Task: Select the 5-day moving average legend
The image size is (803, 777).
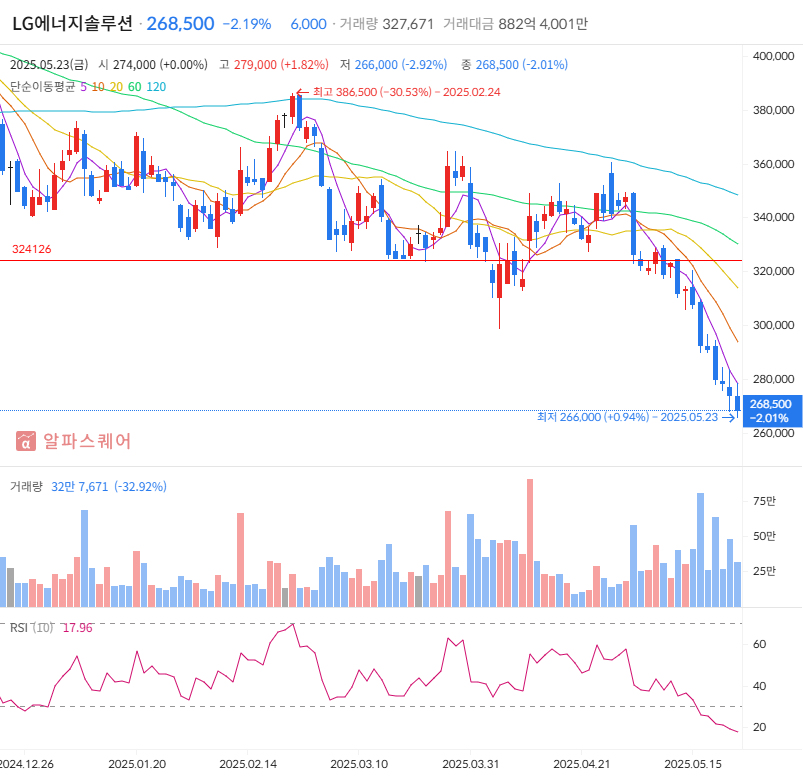Action: (x=83, y=87)
